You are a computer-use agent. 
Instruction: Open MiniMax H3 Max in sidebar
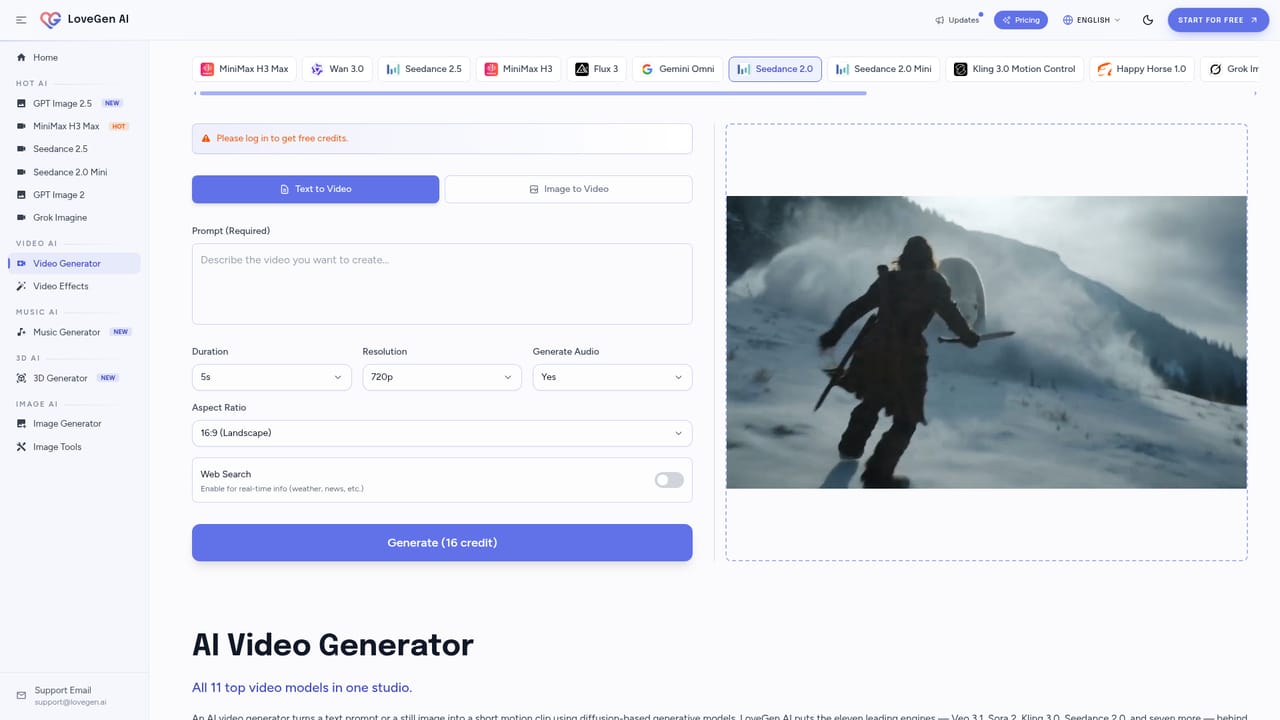(74, 126)
